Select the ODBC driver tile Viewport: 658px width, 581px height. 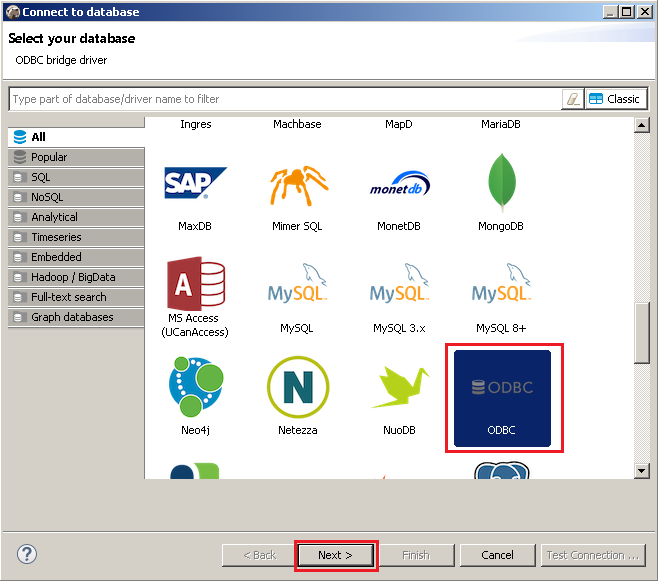tap(503, 397)
